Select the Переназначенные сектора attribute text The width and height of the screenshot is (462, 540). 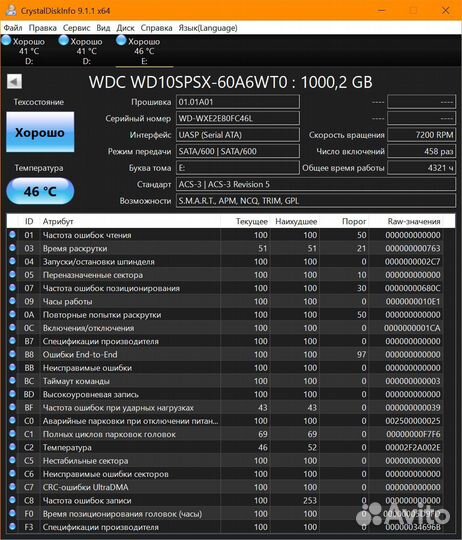93,275
